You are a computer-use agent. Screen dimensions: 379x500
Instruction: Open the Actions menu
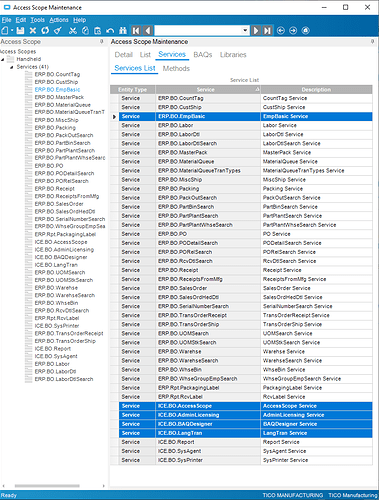point(59,20)
